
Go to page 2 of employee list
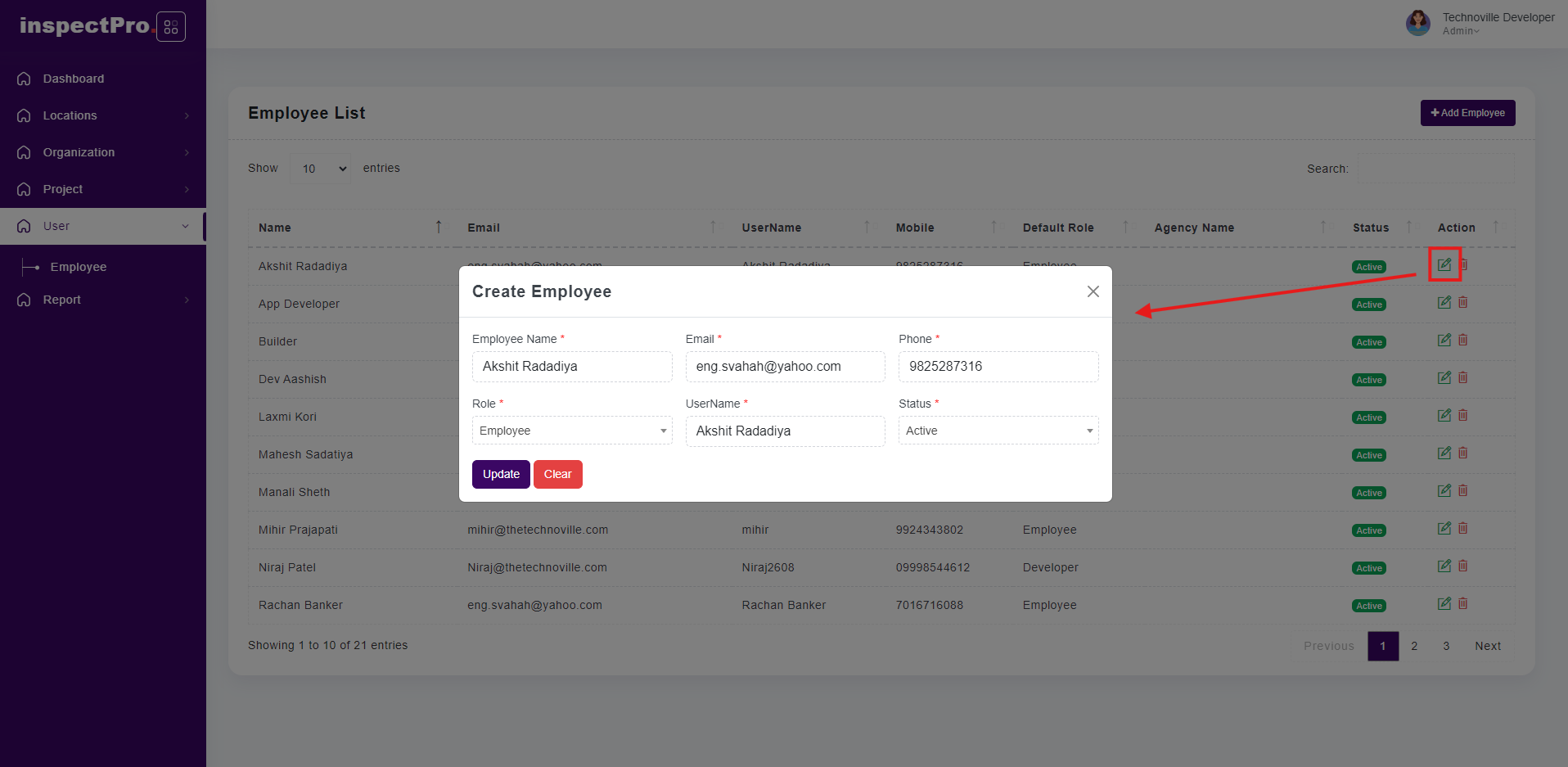pos(1414,646)
